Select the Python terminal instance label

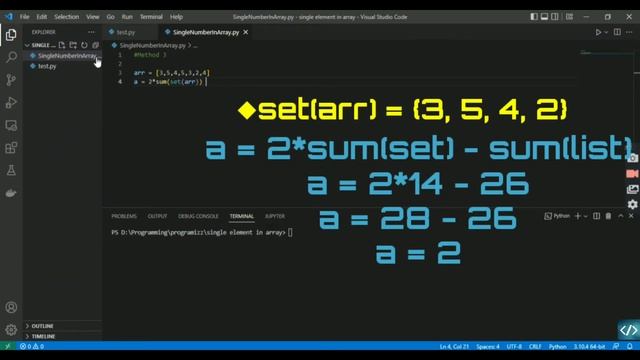557,216
